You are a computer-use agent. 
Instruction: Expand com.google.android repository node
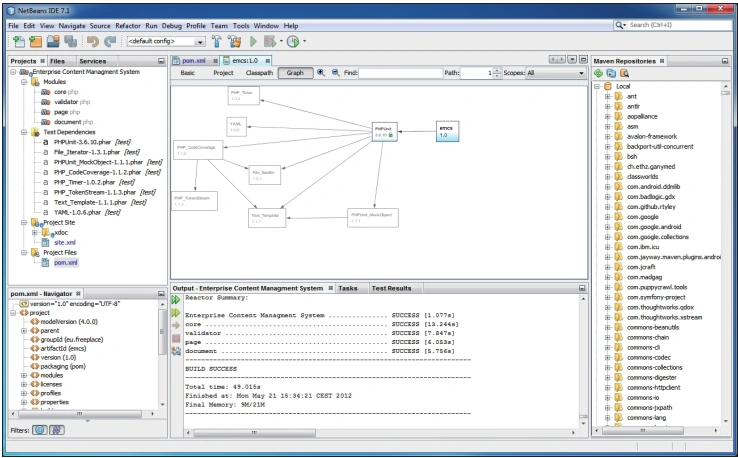click(x=608, y=227)
